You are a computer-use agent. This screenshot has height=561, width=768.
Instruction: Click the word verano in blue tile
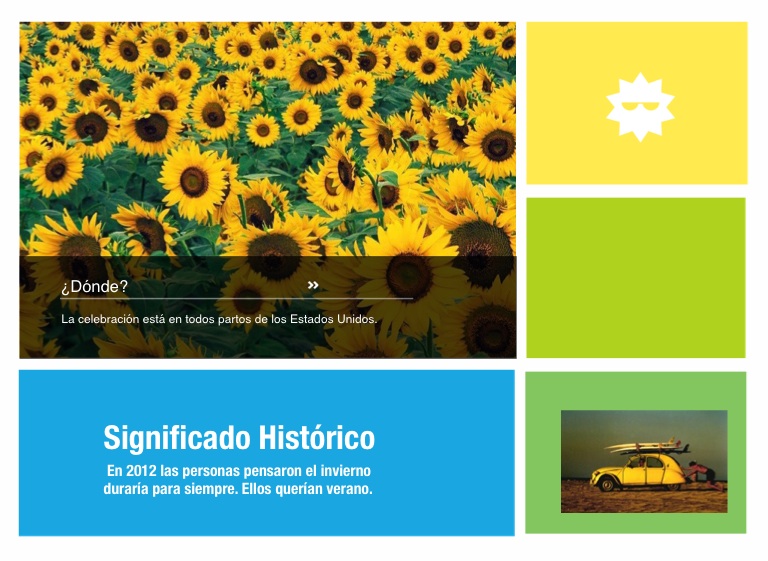tap(347, 490)
